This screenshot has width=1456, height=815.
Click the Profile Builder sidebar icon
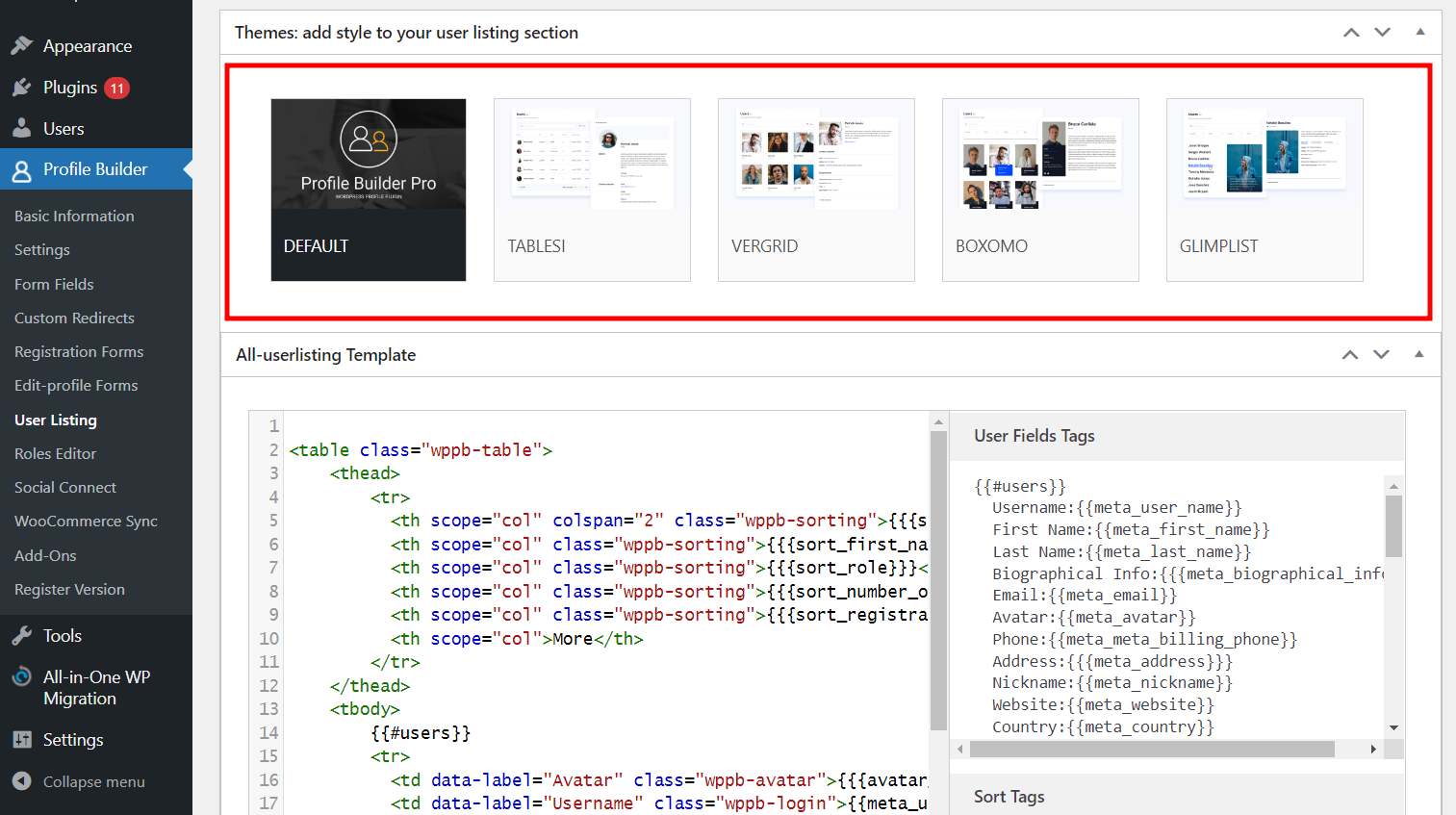click(22, 170)
